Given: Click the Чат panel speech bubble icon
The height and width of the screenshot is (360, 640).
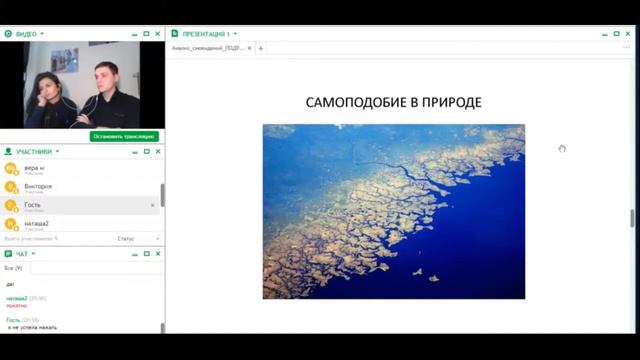Looking at the screenshot, I should click(x=8, y=254).
